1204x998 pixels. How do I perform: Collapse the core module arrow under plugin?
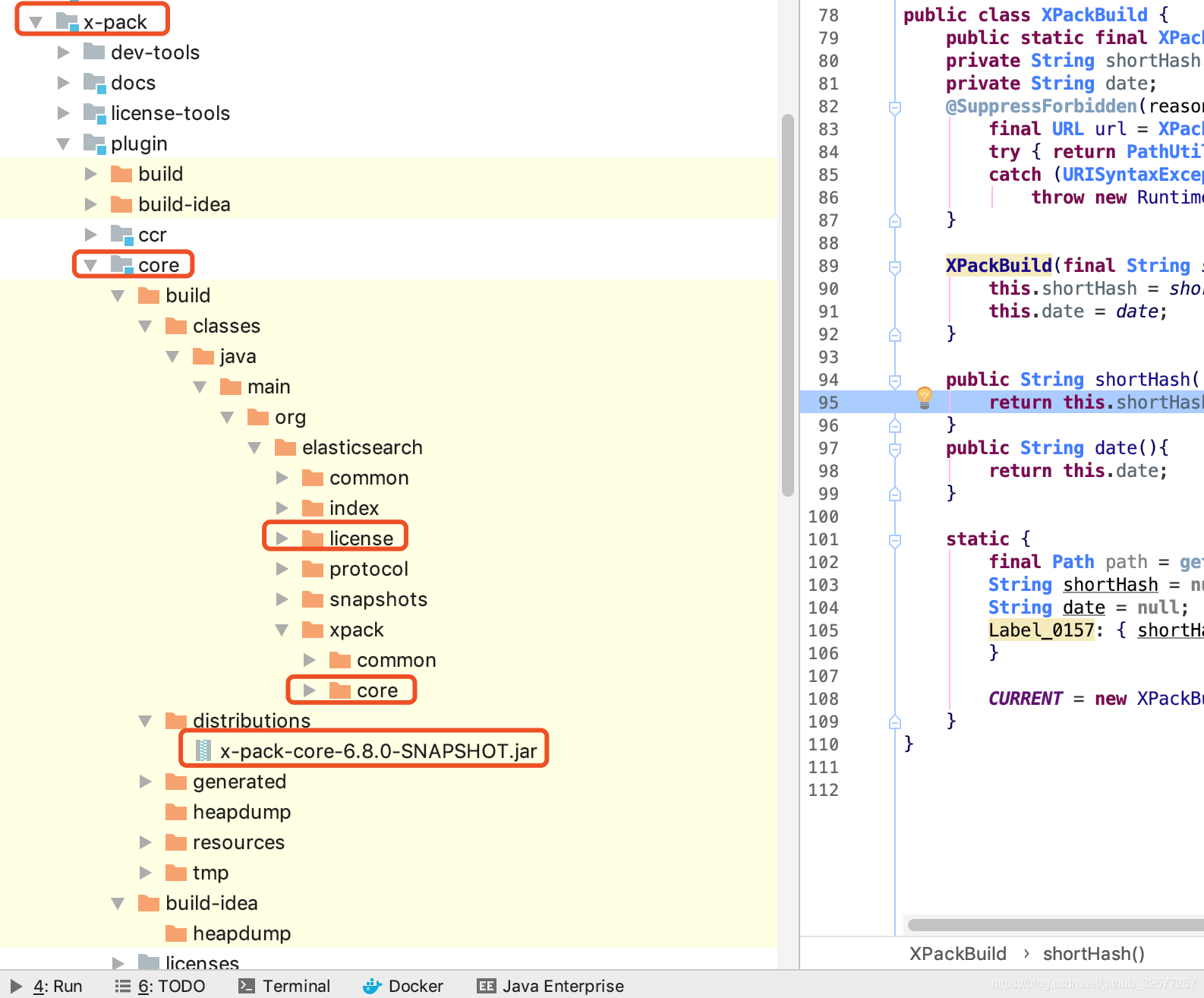90,265
